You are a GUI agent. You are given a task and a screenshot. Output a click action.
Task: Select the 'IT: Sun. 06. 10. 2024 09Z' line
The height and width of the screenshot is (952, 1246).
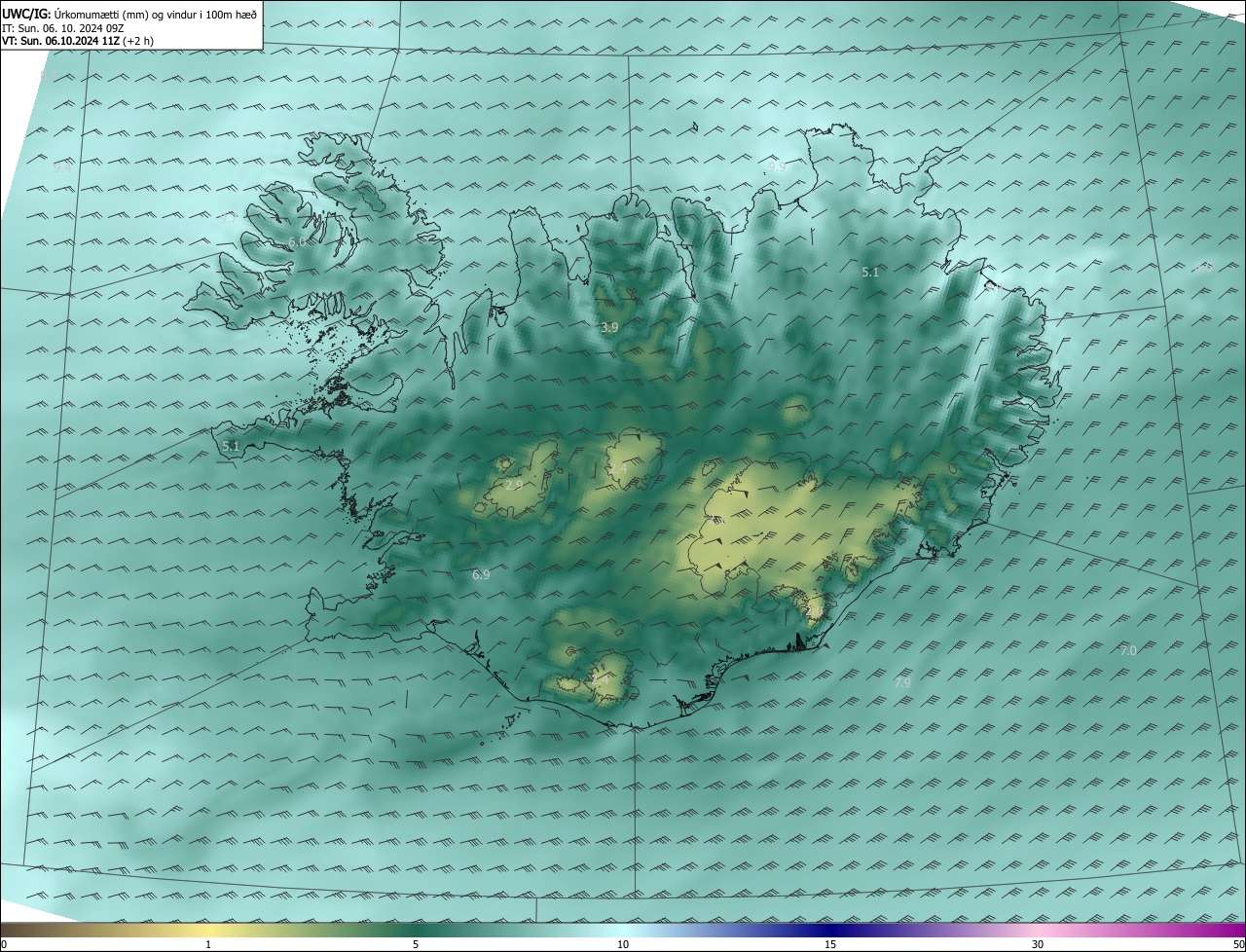click(x=62, y=29)
